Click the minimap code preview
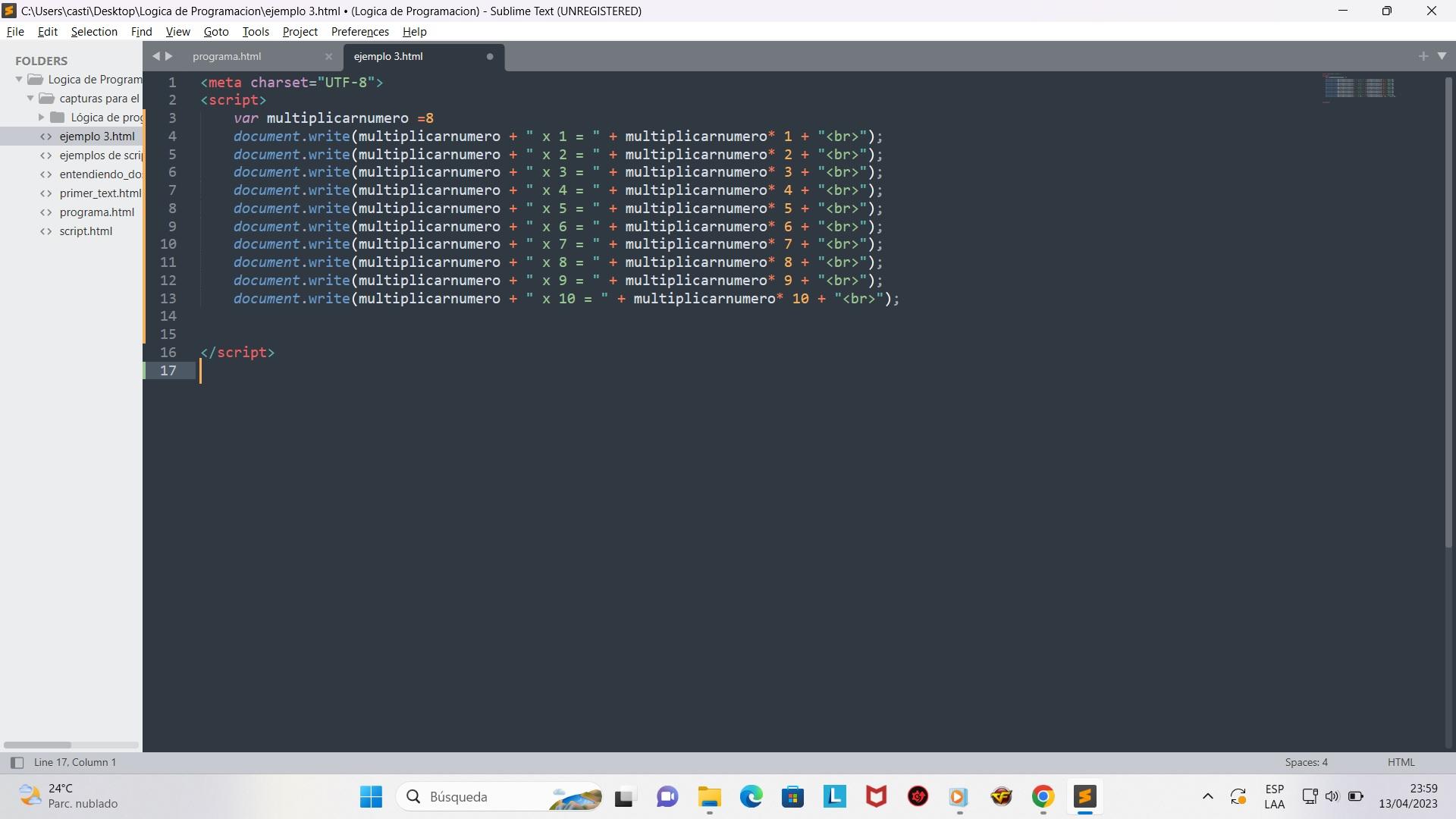This screenshot has width=1456, height=819. pos(1360,87)
